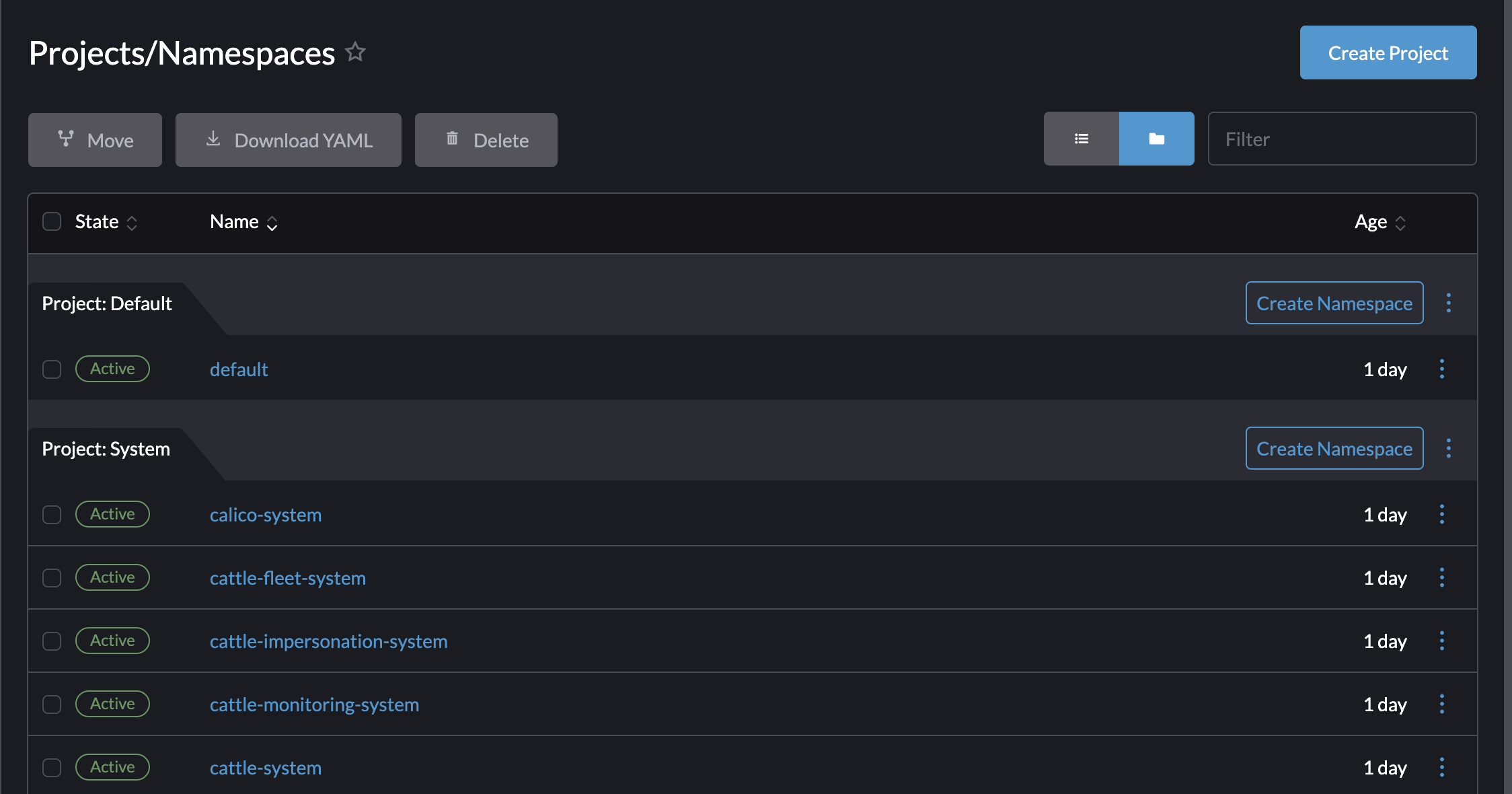This screenshot has width=1512, height=794.
Task: Open the kebab menu for calico-system
Action: point(1442,514)
